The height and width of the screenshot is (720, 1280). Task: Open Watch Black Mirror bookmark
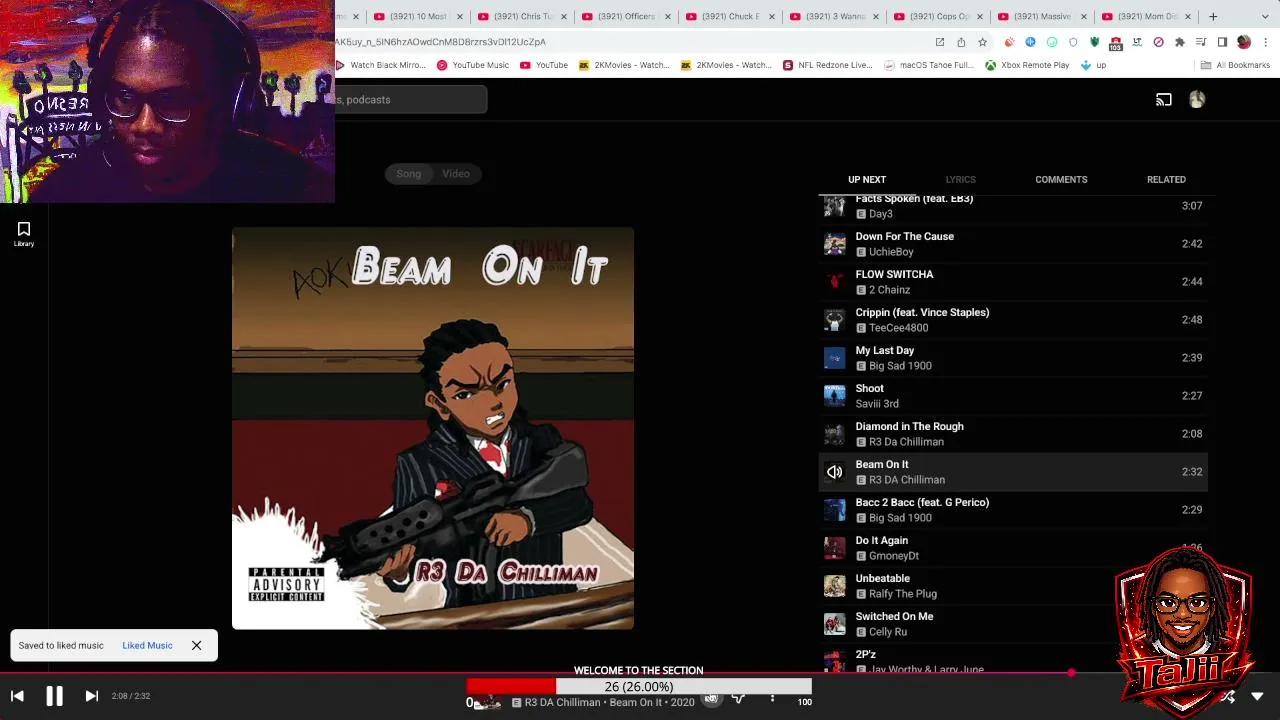382,65
